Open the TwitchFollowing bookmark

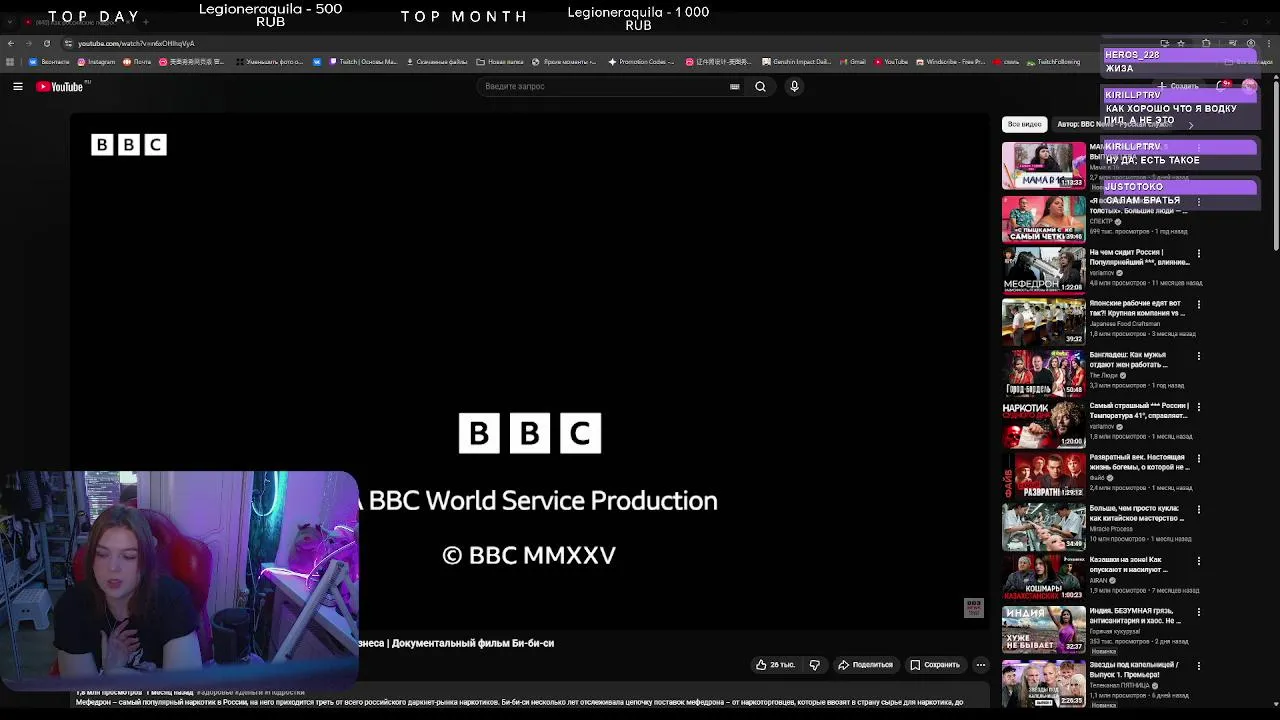click(x=1053, y=62)
